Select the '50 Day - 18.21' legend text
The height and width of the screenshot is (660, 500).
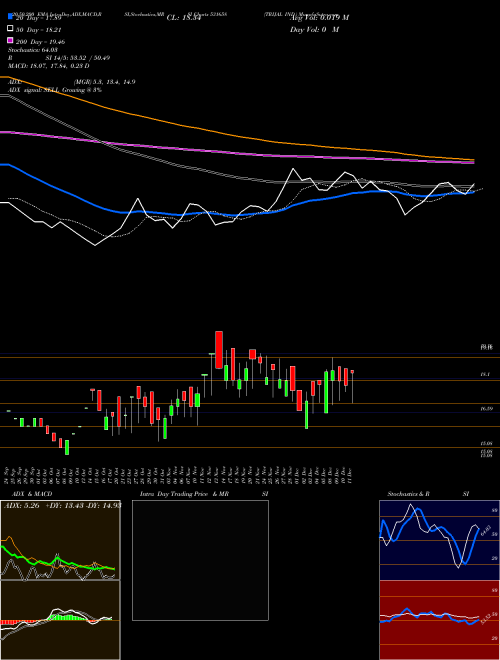(40, 30)
